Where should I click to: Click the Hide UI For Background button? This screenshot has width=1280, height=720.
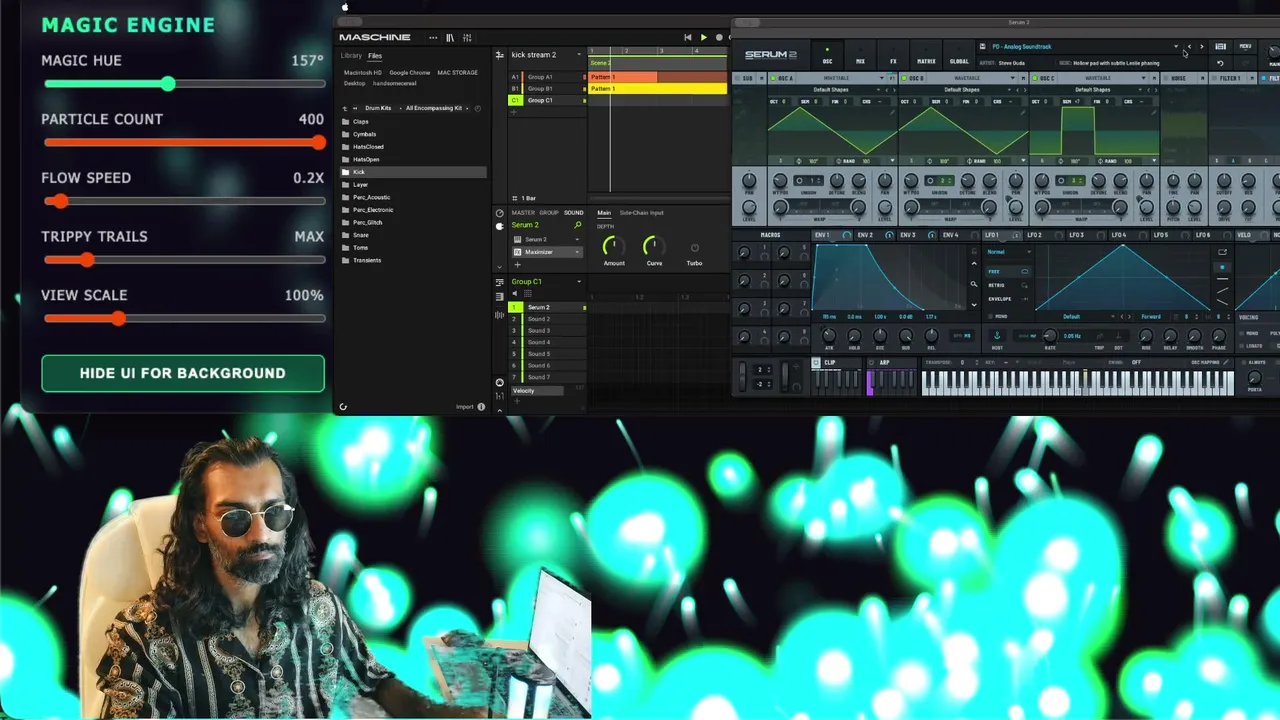183,373
